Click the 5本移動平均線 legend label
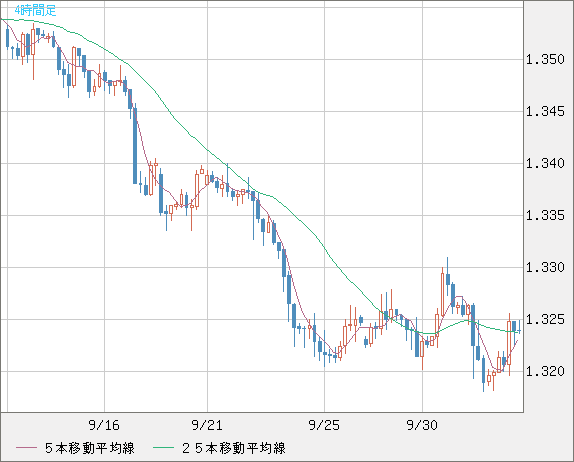This screenshot has width=574, height=462. pos(90,448)
